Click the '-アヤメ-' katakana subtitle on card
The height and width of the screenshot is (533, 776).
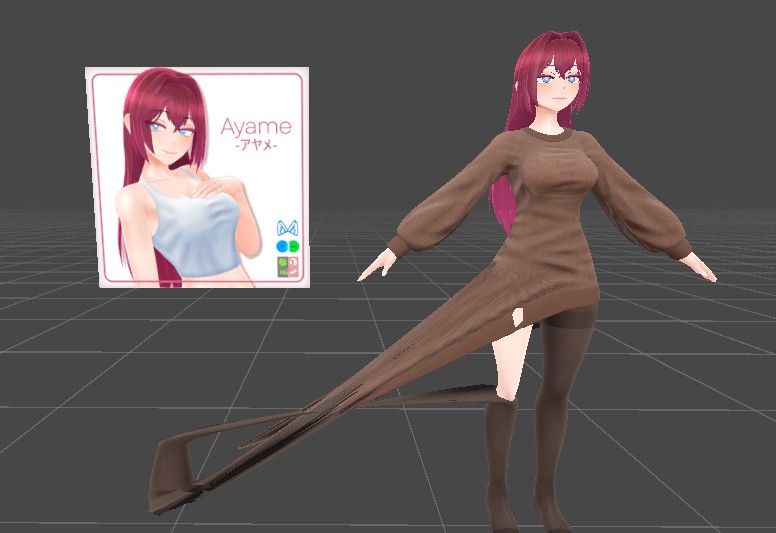[x=256, y=146]
